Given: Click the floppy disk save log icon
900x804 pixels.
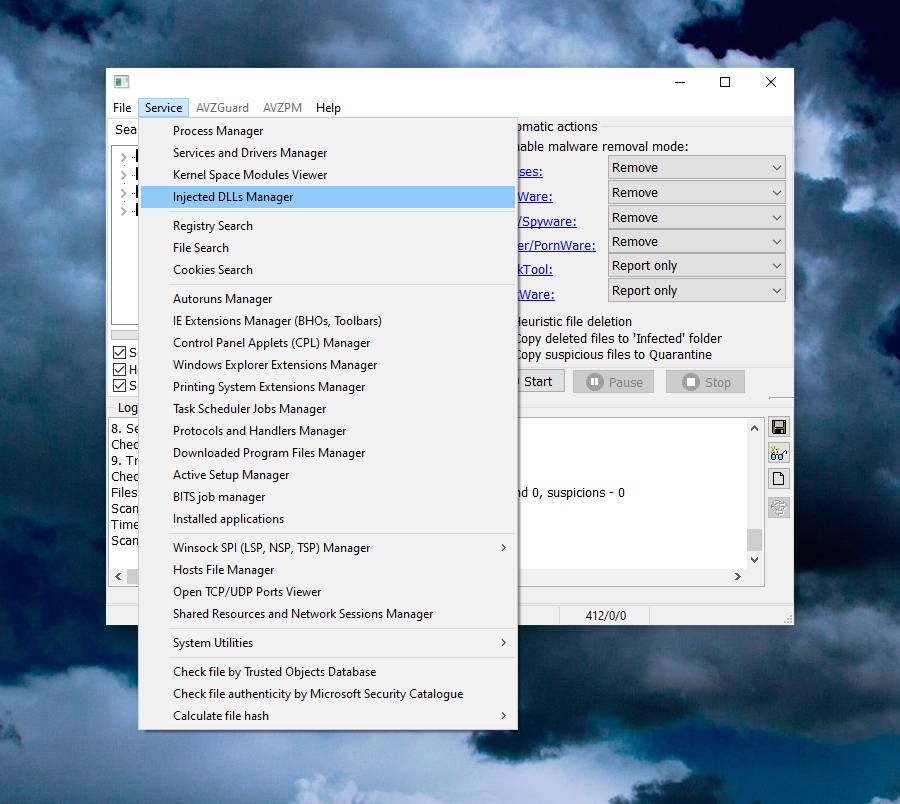Looking at the screenshot, I should [779, 427].
